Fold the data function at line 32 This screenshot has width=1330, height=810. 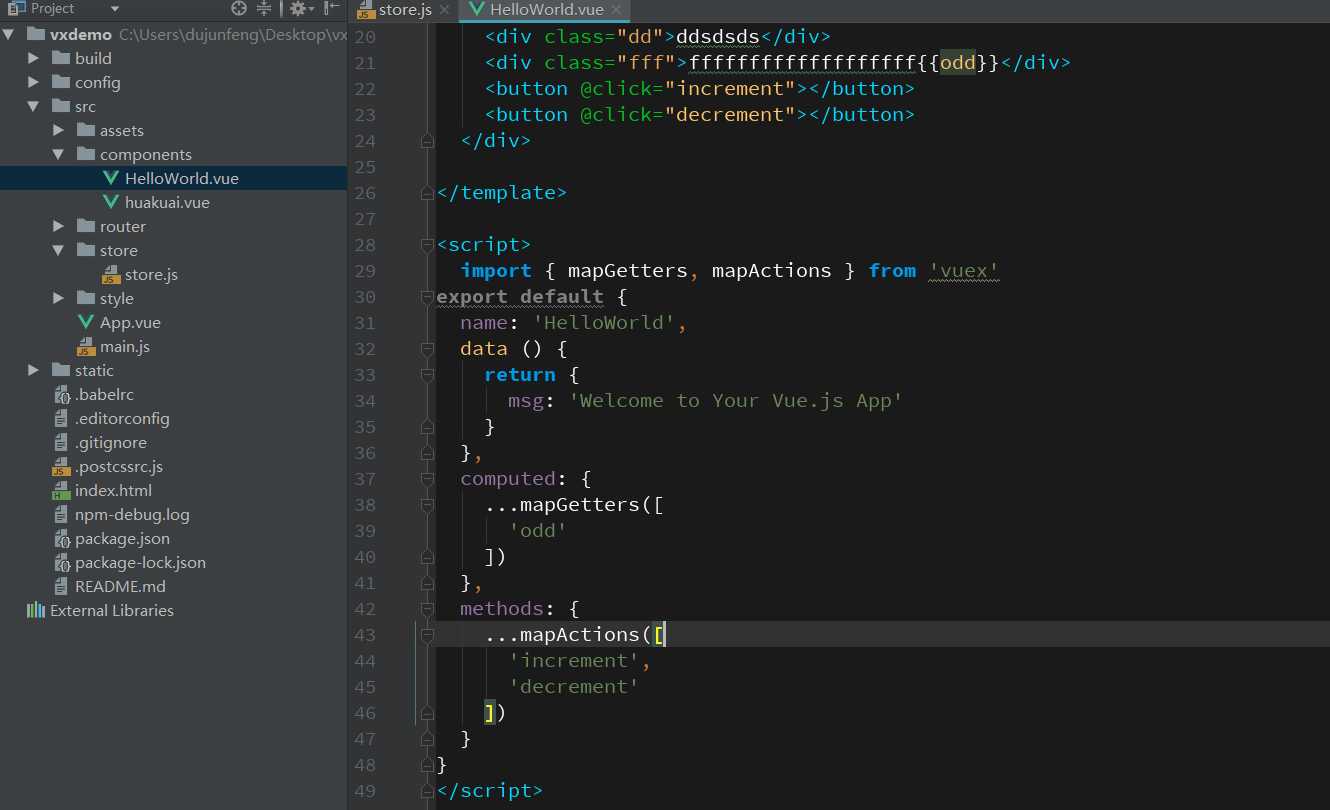tap(427, 348)
